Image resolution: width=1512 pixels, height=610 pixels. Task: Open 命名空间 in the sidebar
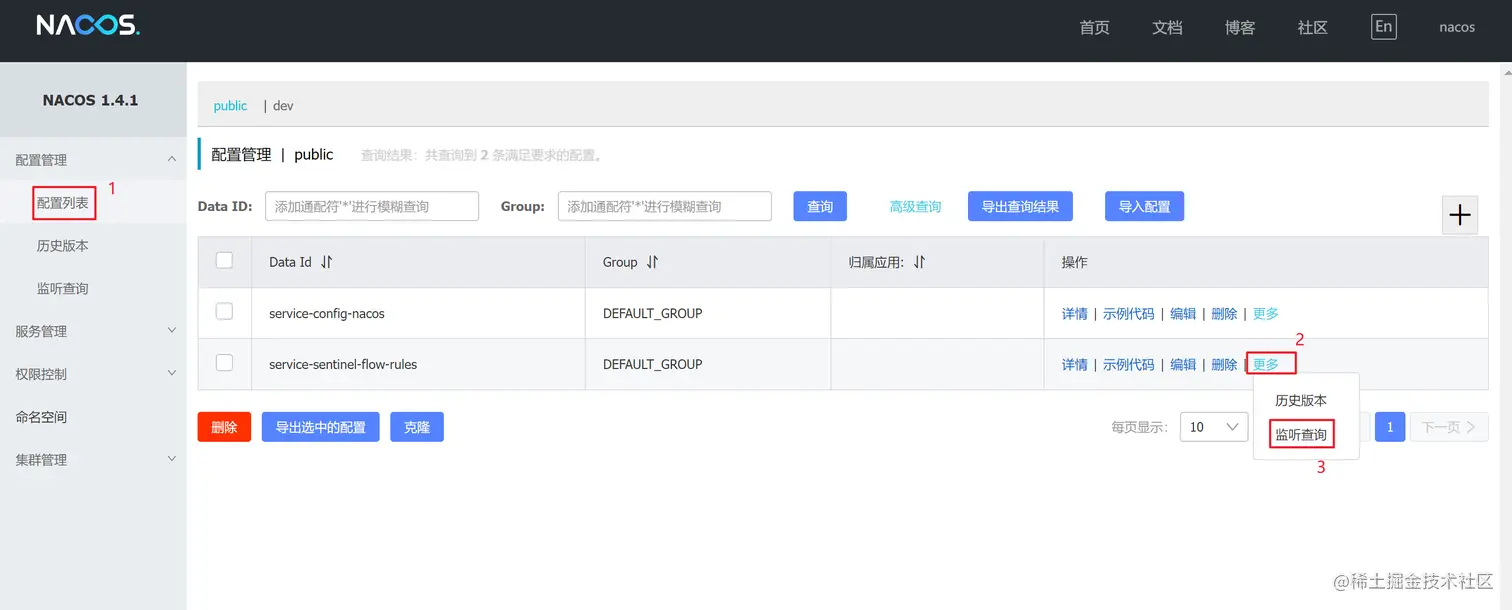pos(41,417)
